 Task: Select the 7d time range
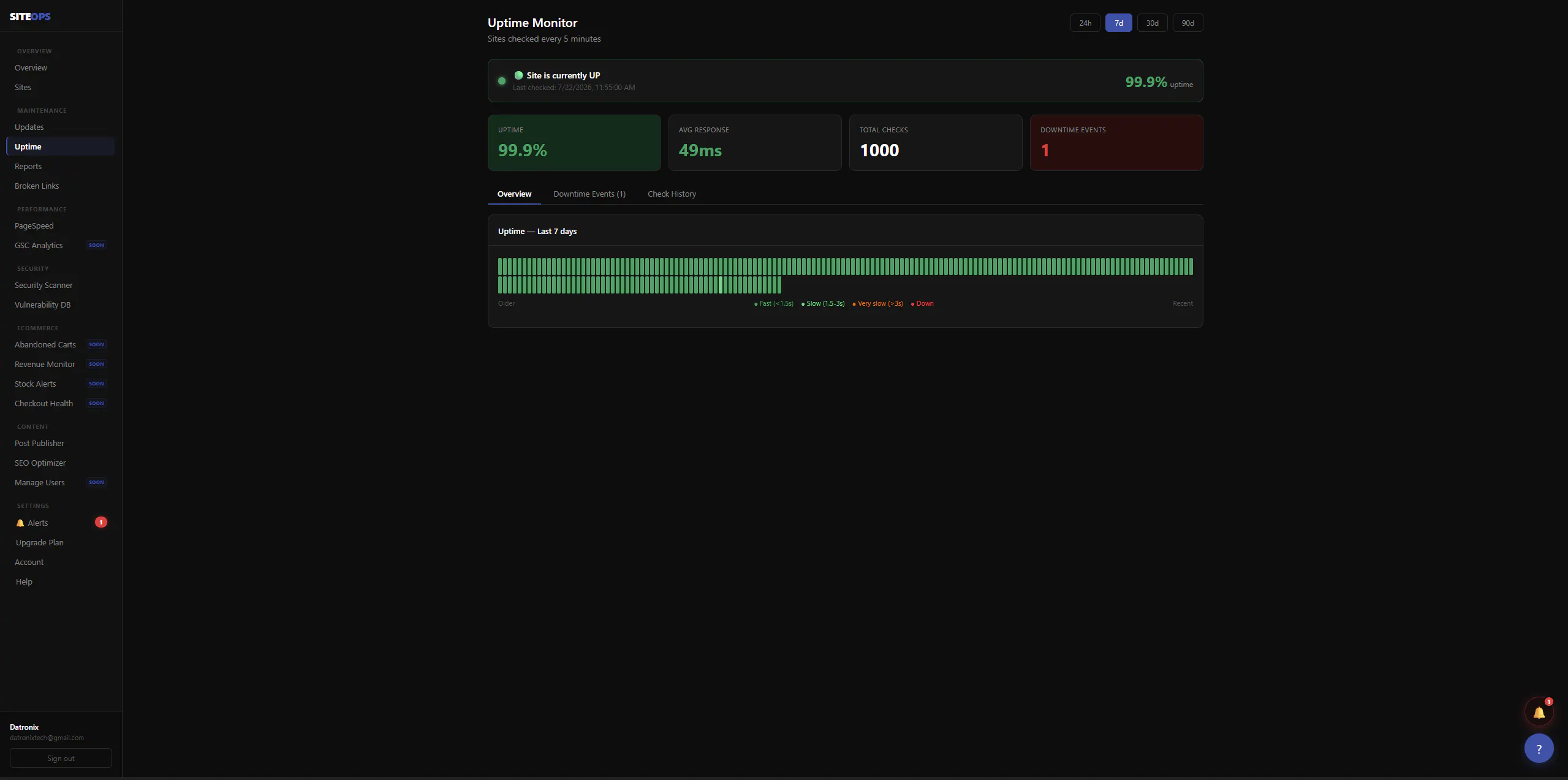(1119, 23)
